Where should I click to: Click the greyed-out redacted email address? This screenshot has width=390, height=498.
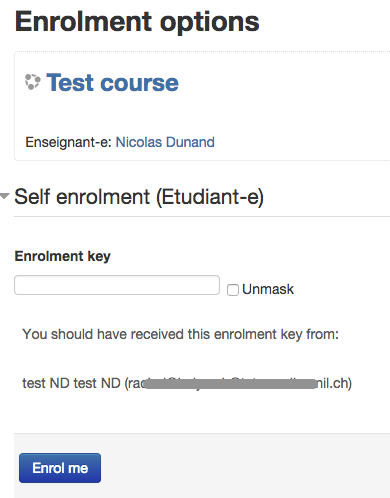231,384
